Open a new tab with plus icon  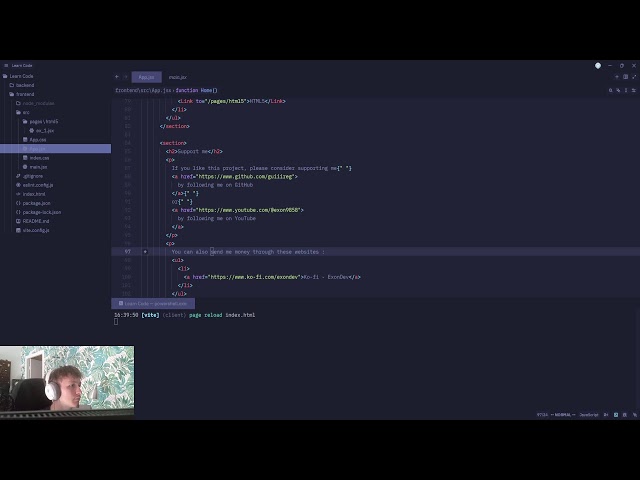pyautogui.click(x=617, y=77)
